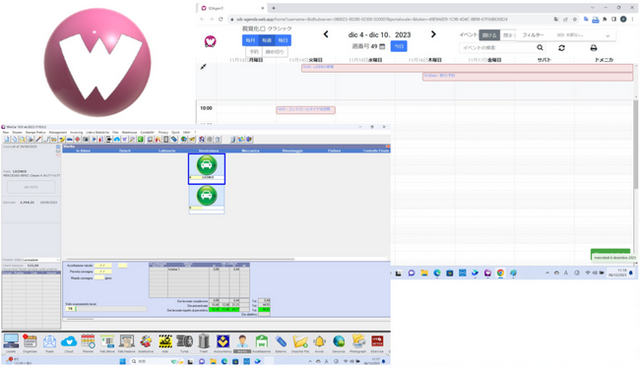640x366 pixels.
Task: Switch agenda to monthly view toggle
Action: (250, 40)
